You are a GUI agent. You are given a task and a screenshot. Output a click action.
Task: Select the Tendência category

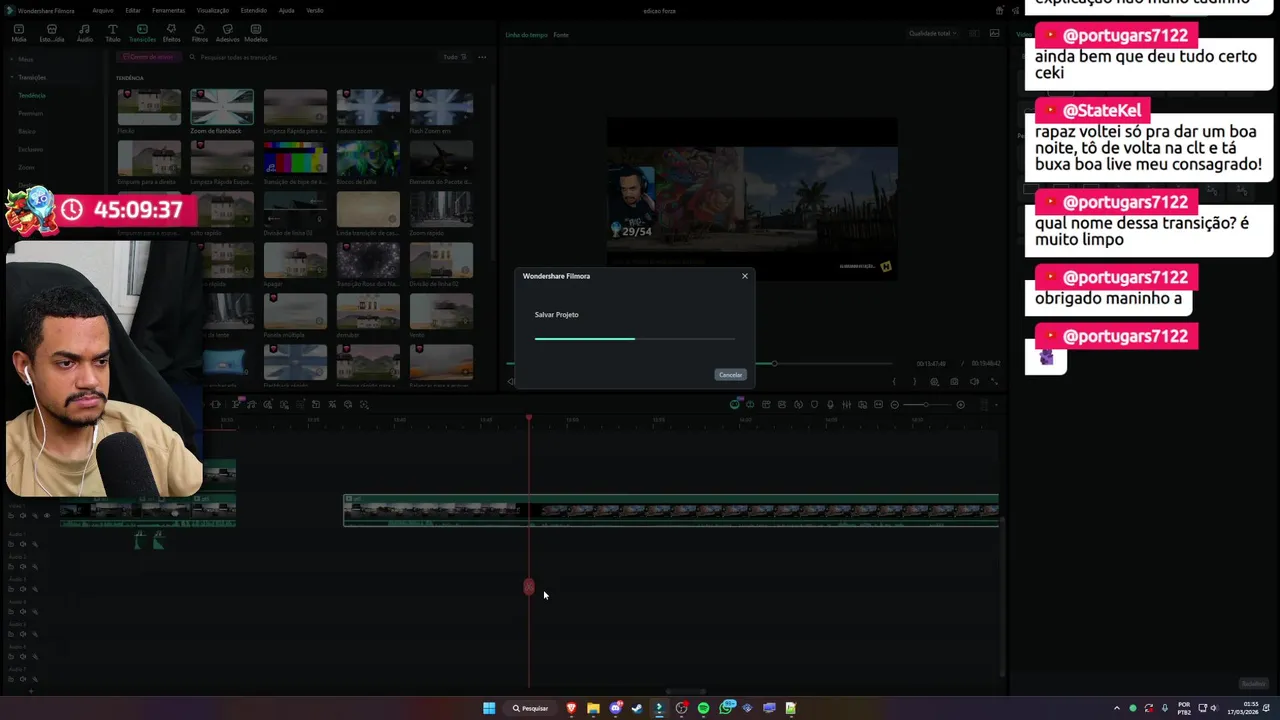[x=31, y=95]
